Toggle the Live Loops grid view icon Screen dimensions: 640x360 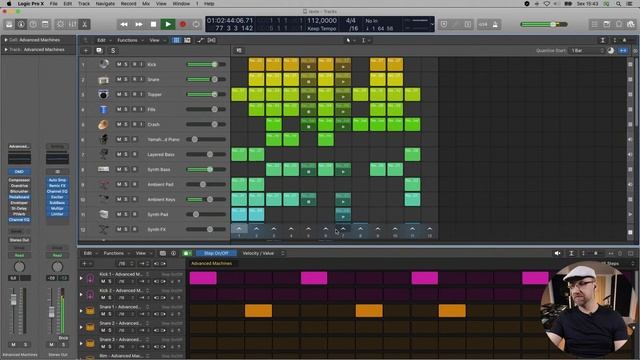[x=176, y=40]
